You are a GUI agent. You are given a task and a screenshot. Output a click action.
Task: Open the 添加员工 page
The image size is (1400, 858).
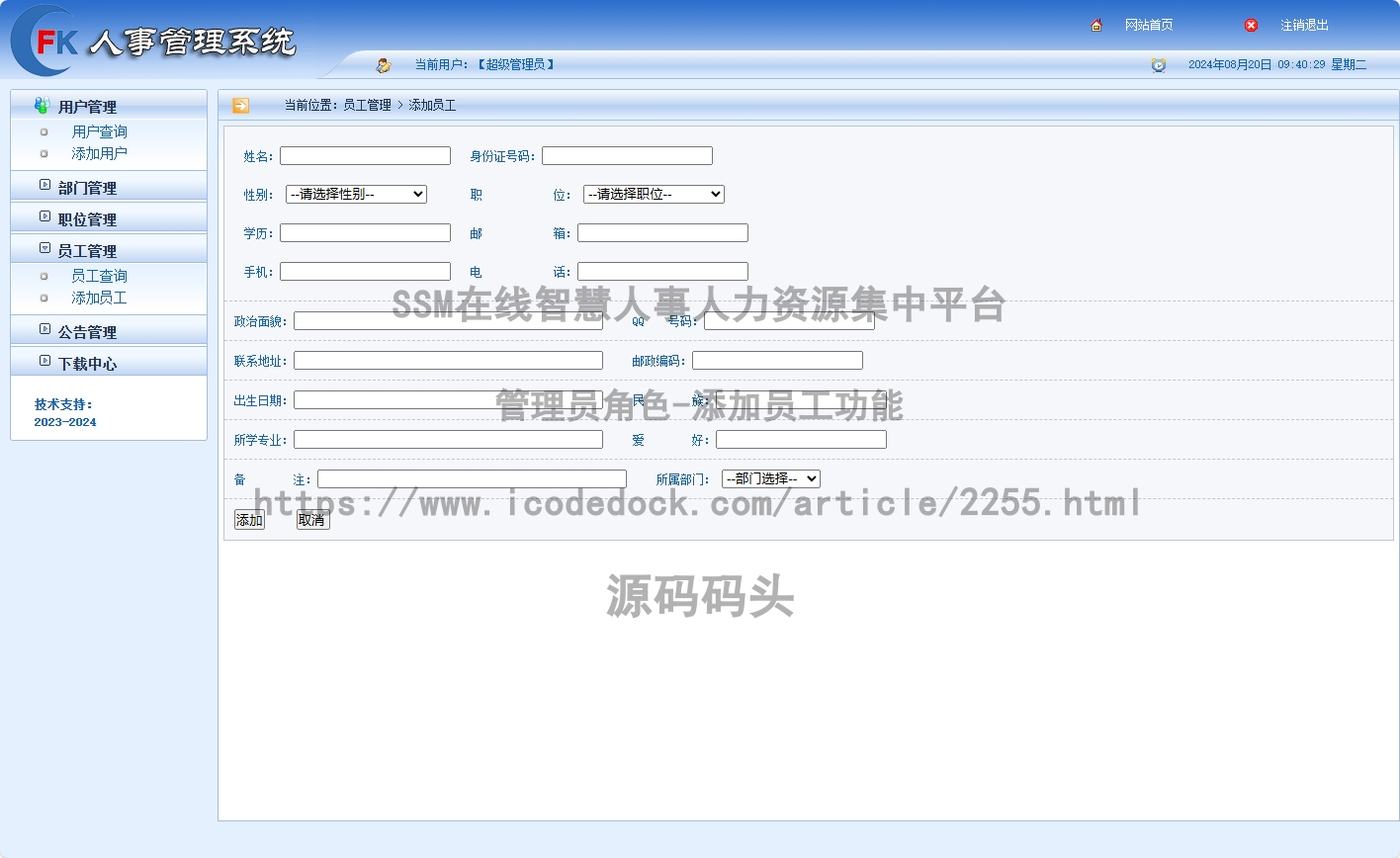tap(99, 298)
